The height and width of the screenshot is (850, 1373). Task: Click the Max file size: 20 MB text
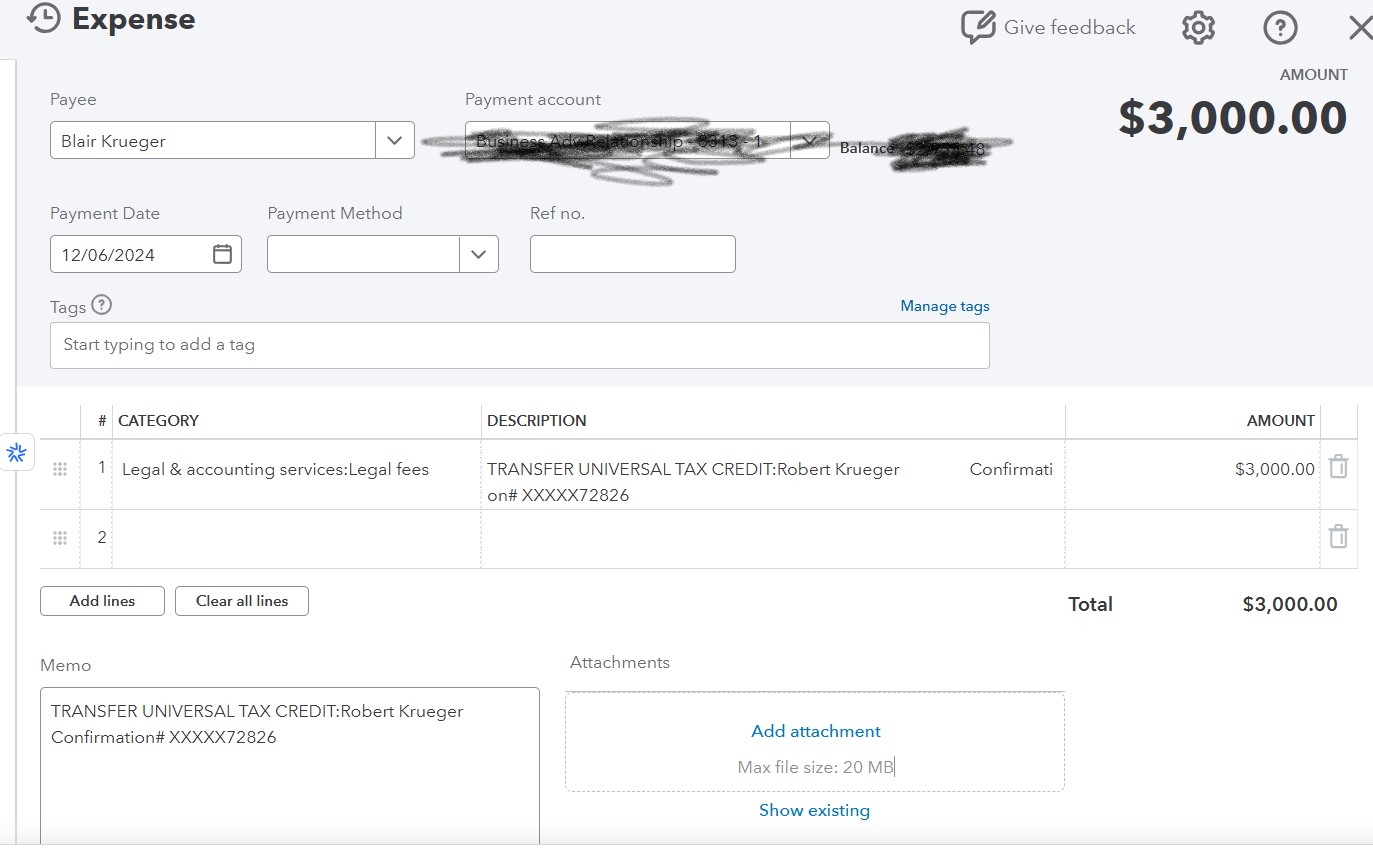tap(816, 768)
